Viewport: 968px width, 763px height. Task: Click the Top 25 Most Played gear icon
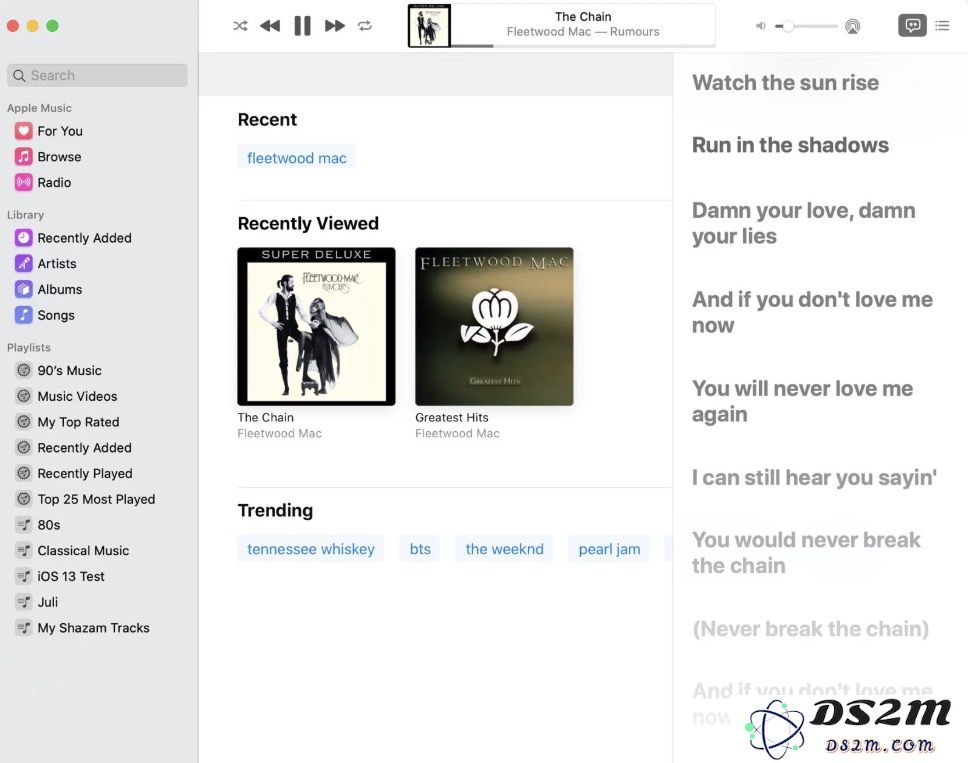[23, 499]
